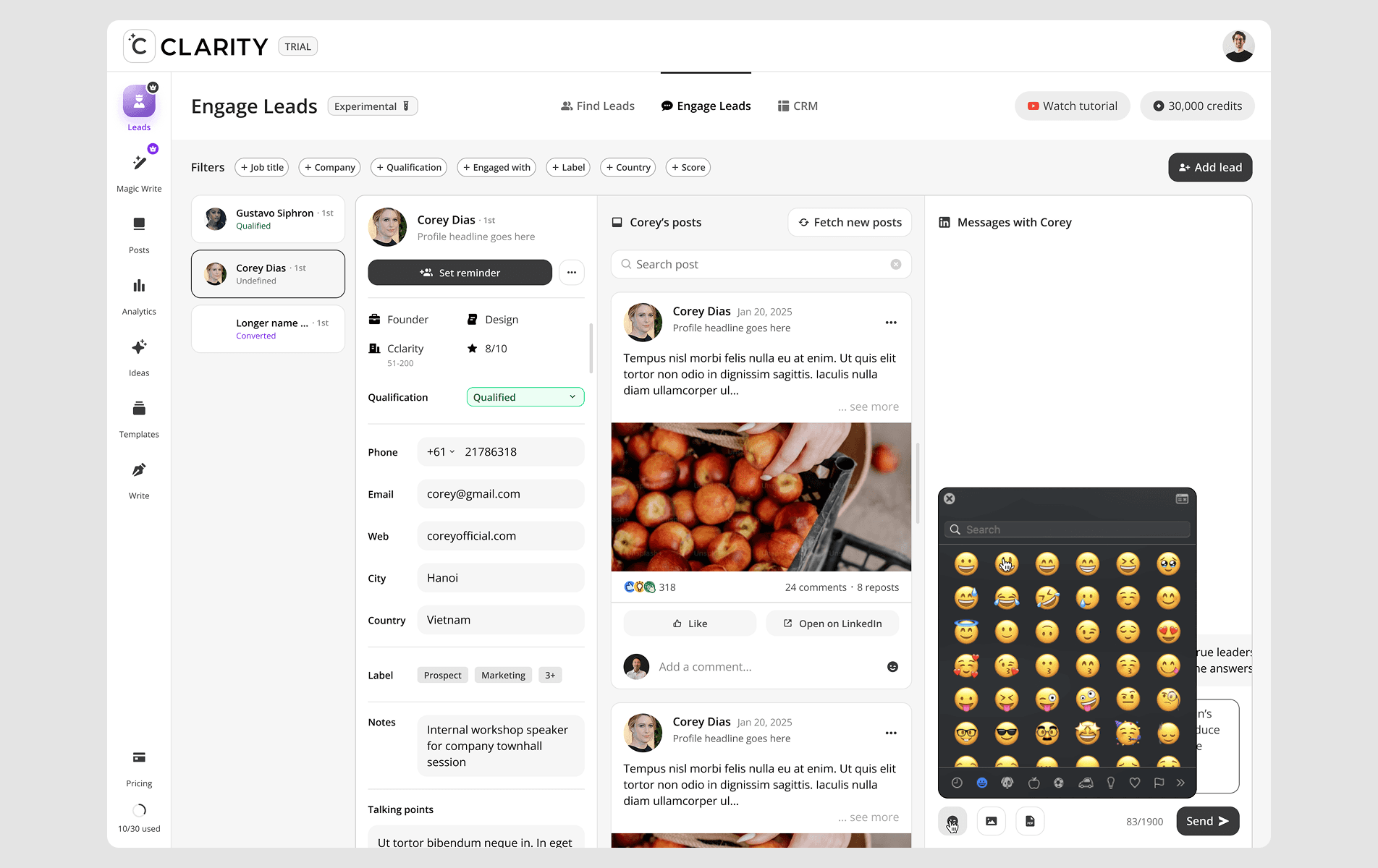Add a Country filter
The height and width of the screenshot is (868, 1378).
click(628, 167)
